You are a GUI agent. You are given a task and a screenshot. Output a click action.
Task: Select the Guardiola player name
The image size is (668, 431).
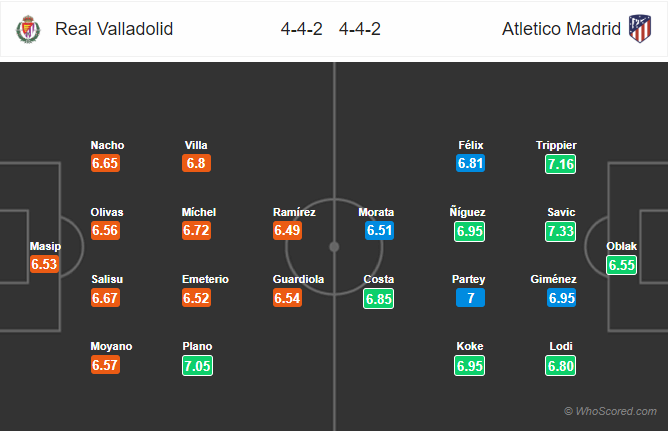coord(298,279)
